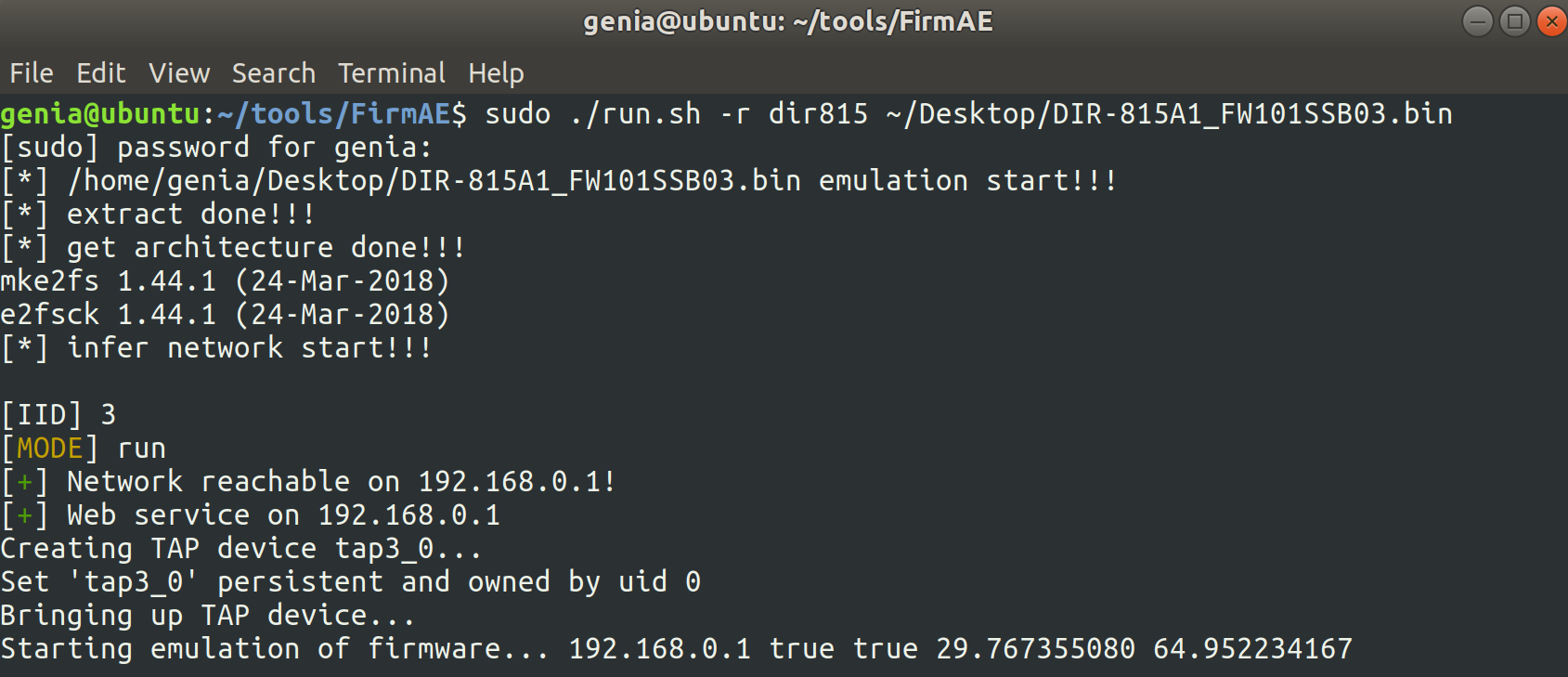The height and width of the screenshot is (677, 1568).
Task: Open the View menu
Action: click(x=179, y=73)
